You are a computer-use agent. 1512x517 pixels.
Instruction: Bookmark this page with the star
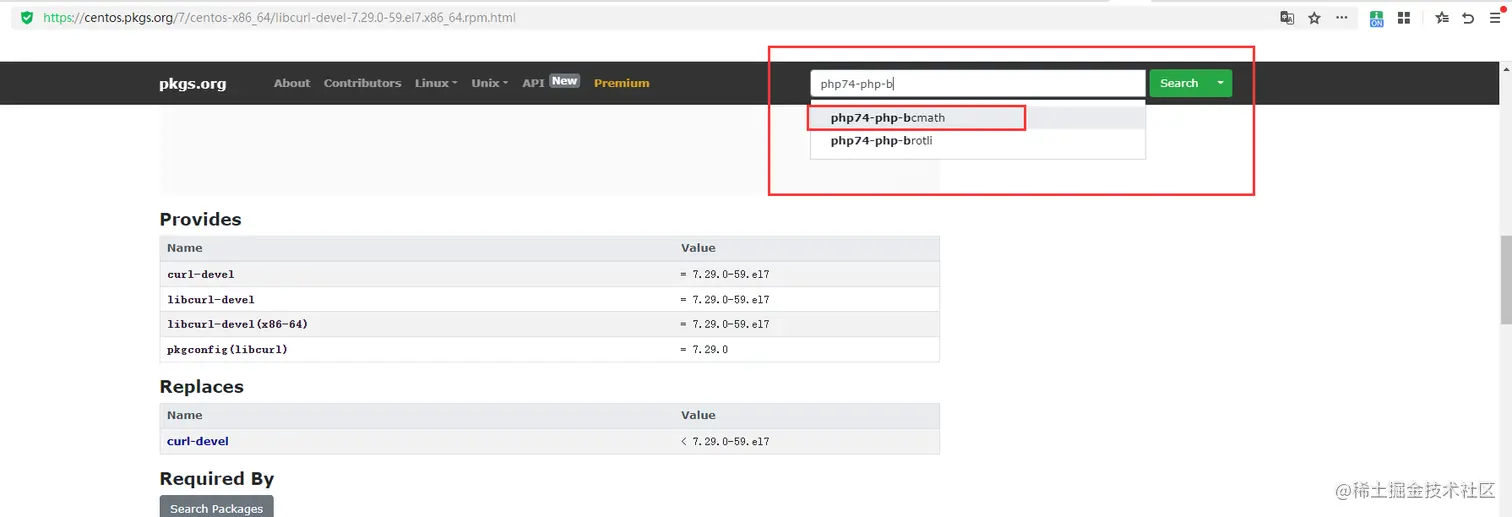(x=1314, y=18)
